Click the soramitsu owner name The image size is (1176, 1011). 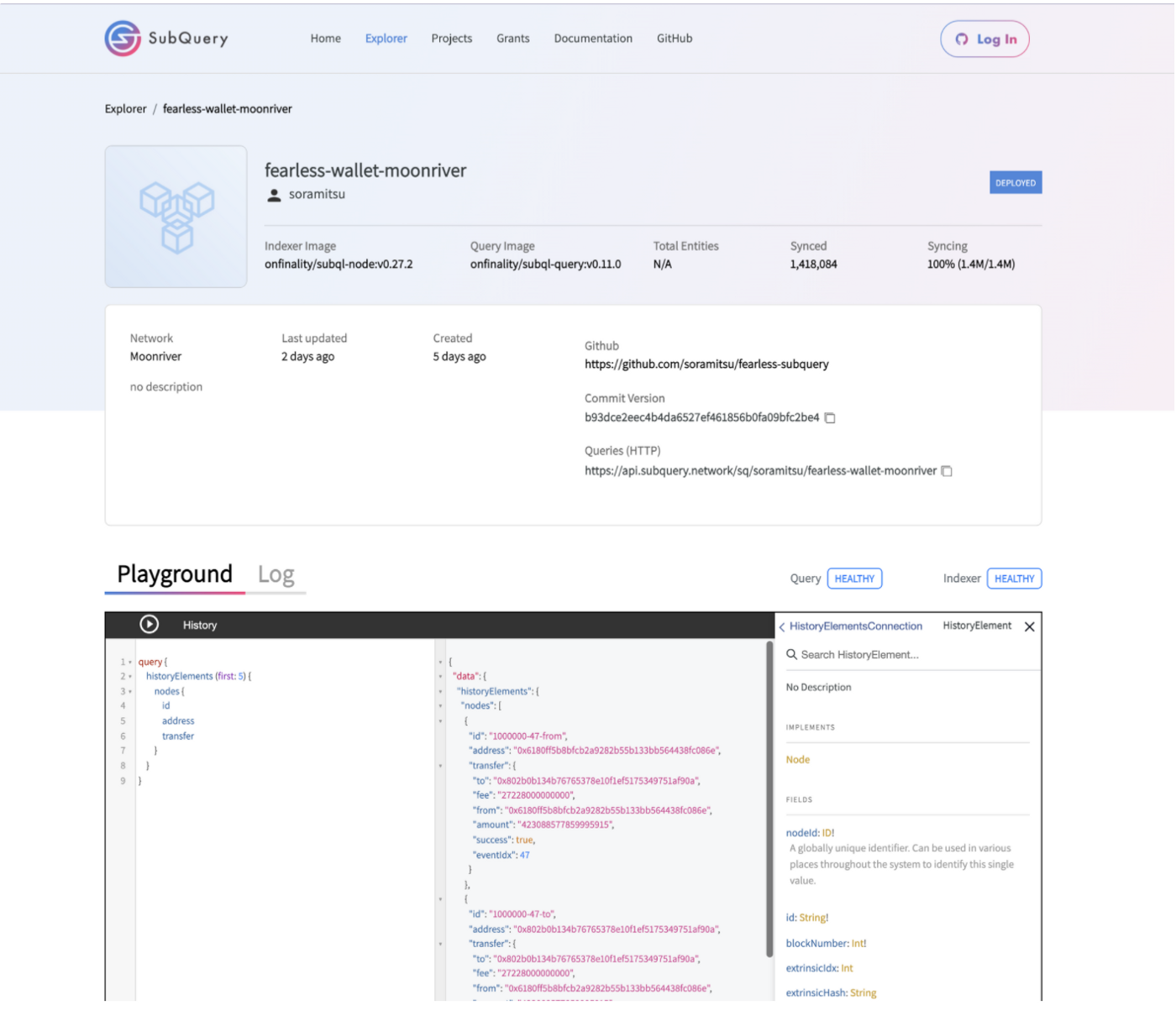click(x=317, y=194)
